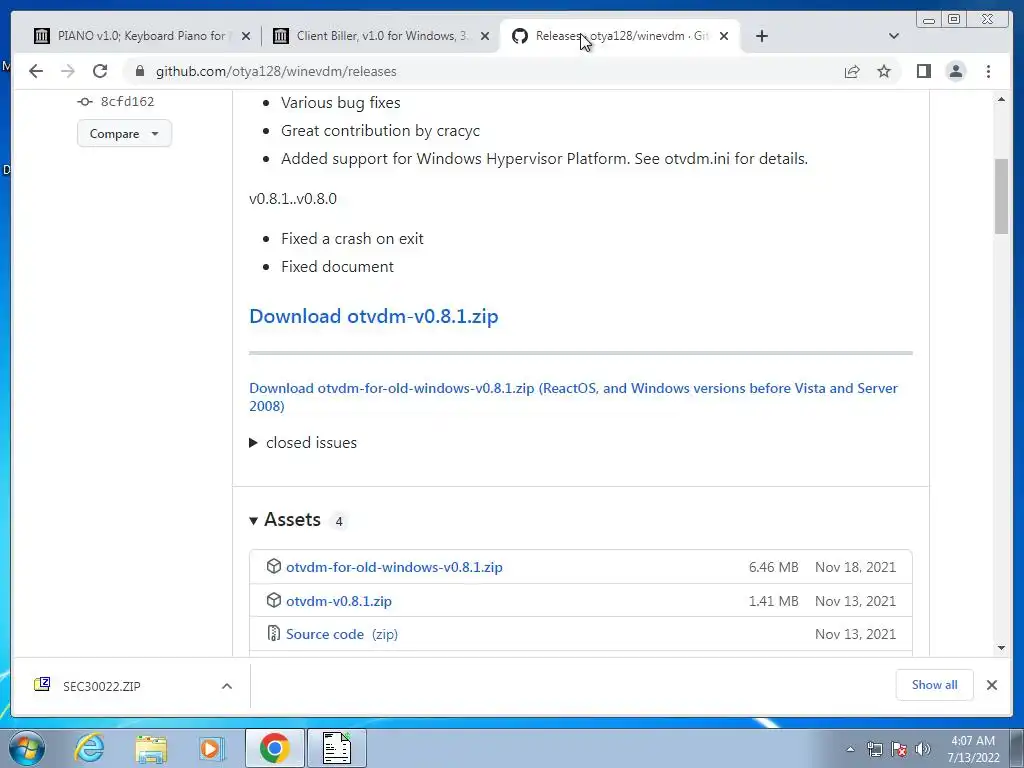Go back to the previous page
This screenshot has width=1024, height=768.
[36, 71]
